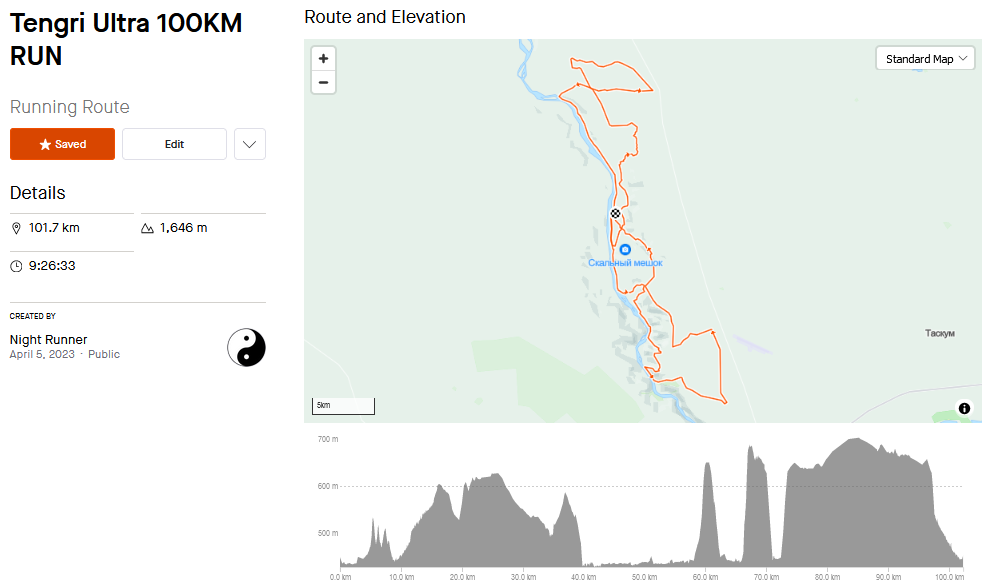Image resolution: width=986 pixels, height=584 pixels.
Task: Click the location pin icon beside 101.7 km
Action: pos(15,227)
